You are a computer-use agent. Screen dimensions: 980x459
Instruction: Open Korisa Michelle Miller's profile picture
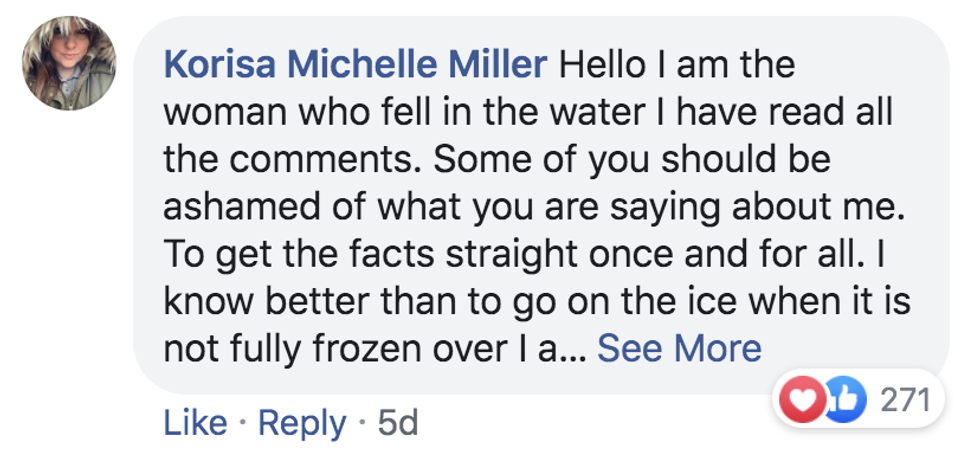pyautogui.click(x=69, y=63)
